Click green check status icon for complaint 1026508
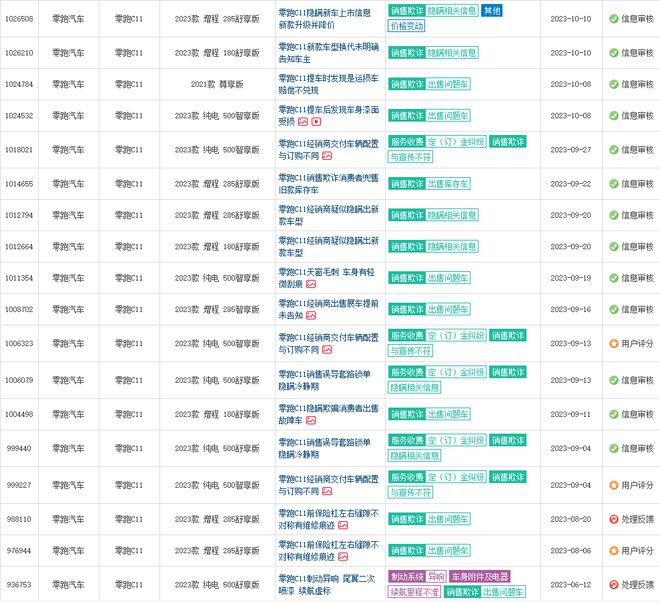The height and width of the screenshot is (602, 660). [x=614, y=19]
